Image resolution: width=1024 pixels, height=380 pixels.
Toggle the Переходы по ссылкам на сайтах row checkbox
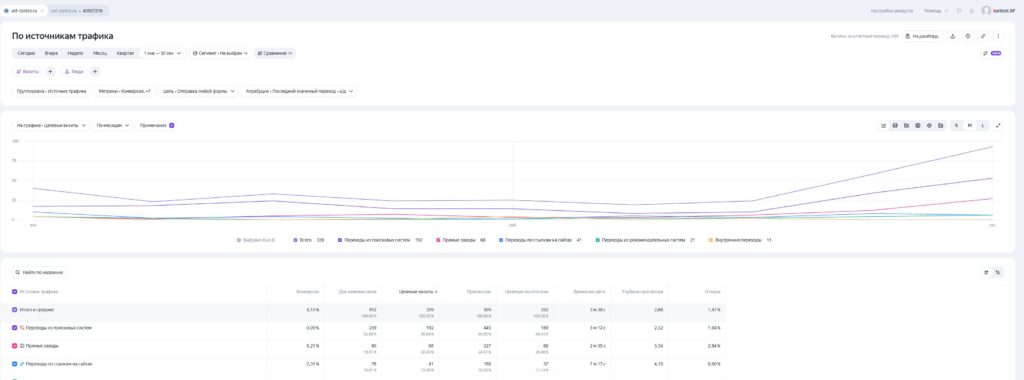click(15, 364)
